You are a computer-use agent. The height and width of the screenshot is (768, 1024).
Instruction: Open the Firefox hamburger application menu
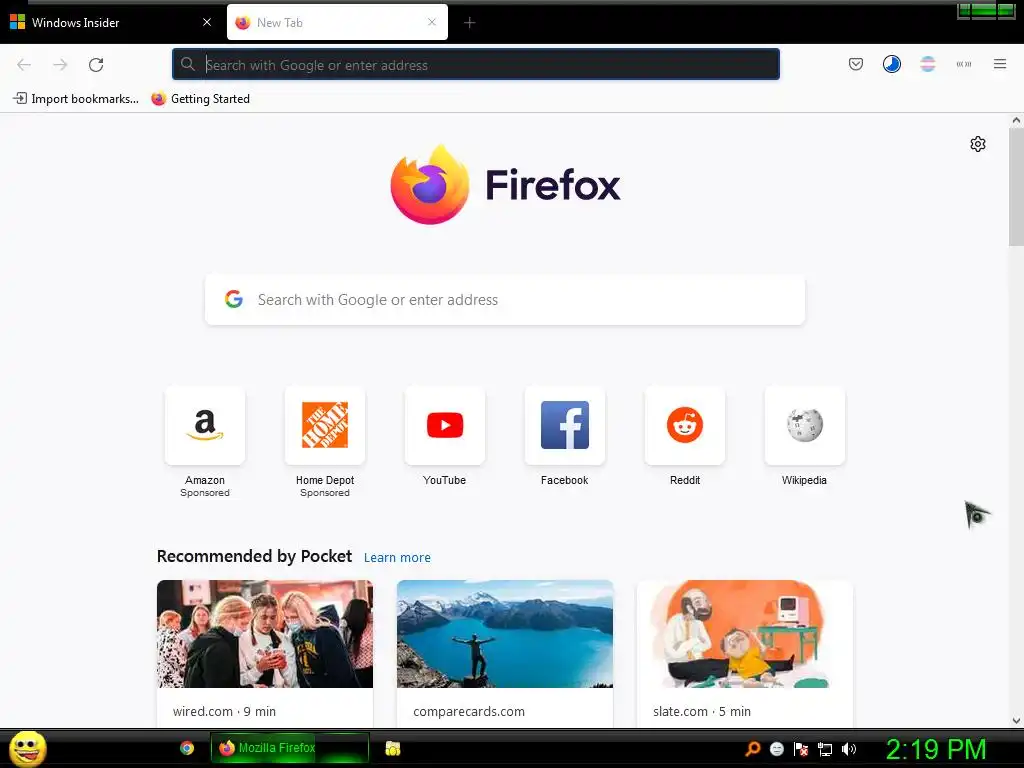[999, 64]
